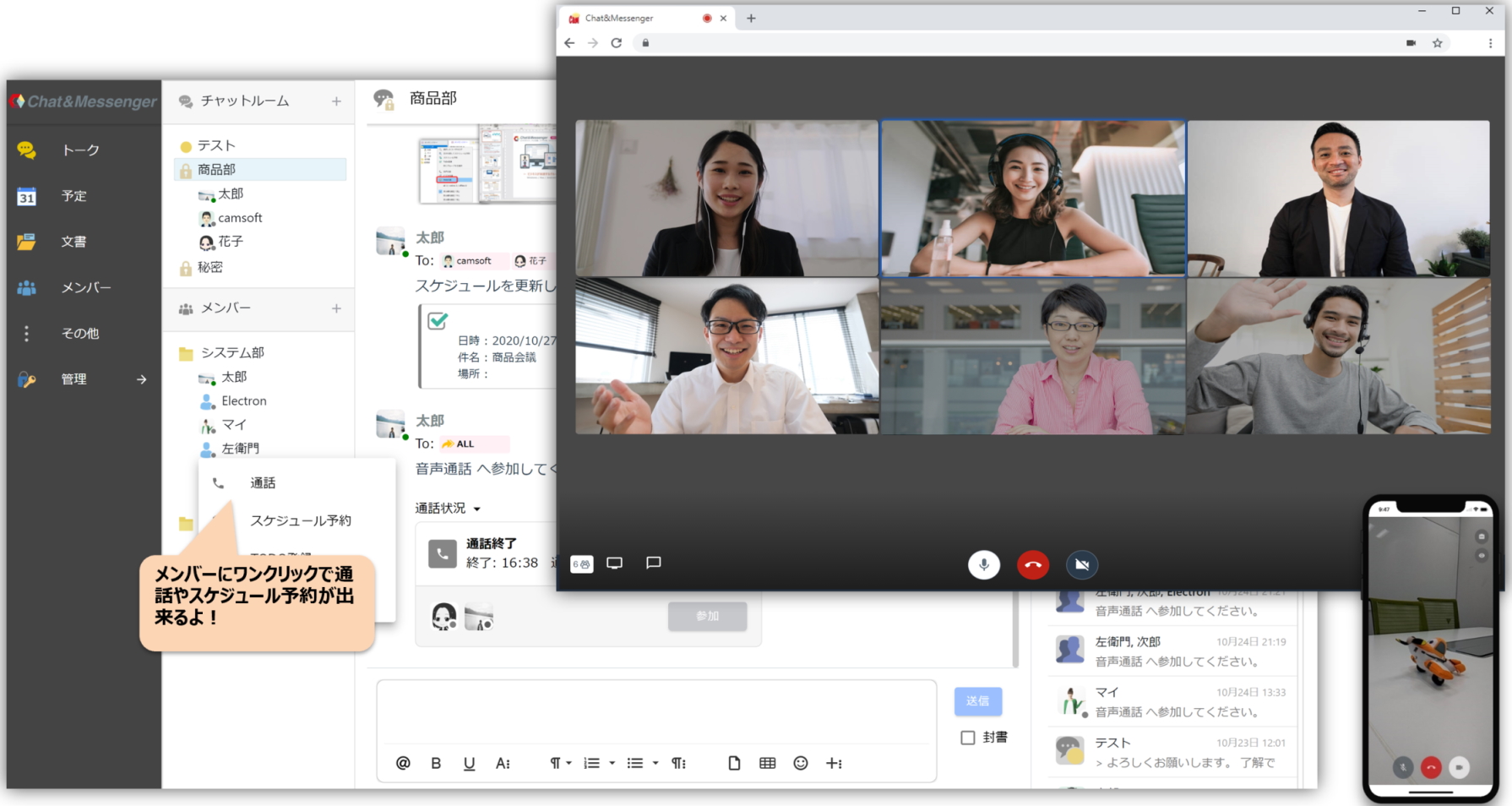Image resolution: width=1512 pixels, height=806 pixels.
Task: Apply bold formatting in message editor
Action: tap(436, 763)
